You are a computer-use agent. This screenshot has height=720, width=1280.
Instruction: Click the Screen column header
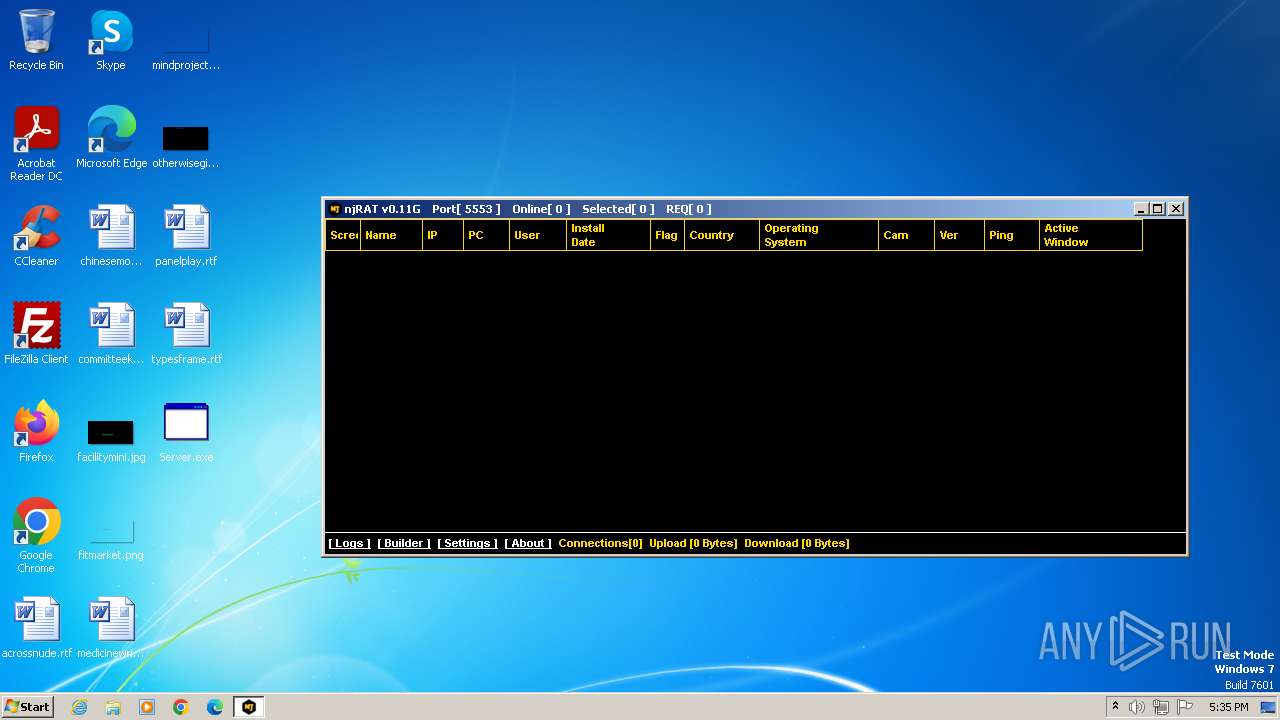click(x=343, y=235)
